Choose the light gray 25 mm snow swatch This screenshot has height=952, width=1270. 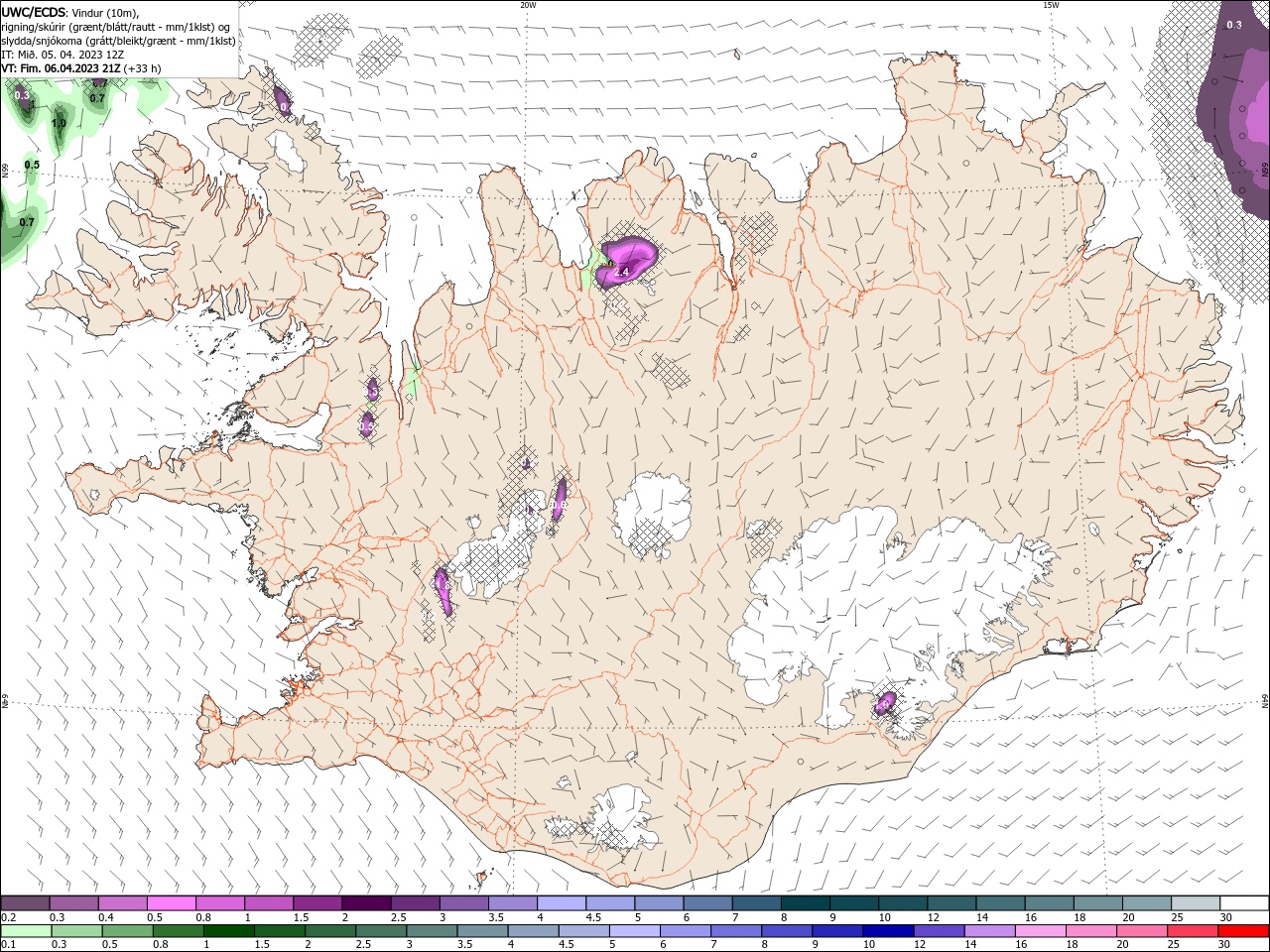pyautogui.click(x=1196, y=903)
